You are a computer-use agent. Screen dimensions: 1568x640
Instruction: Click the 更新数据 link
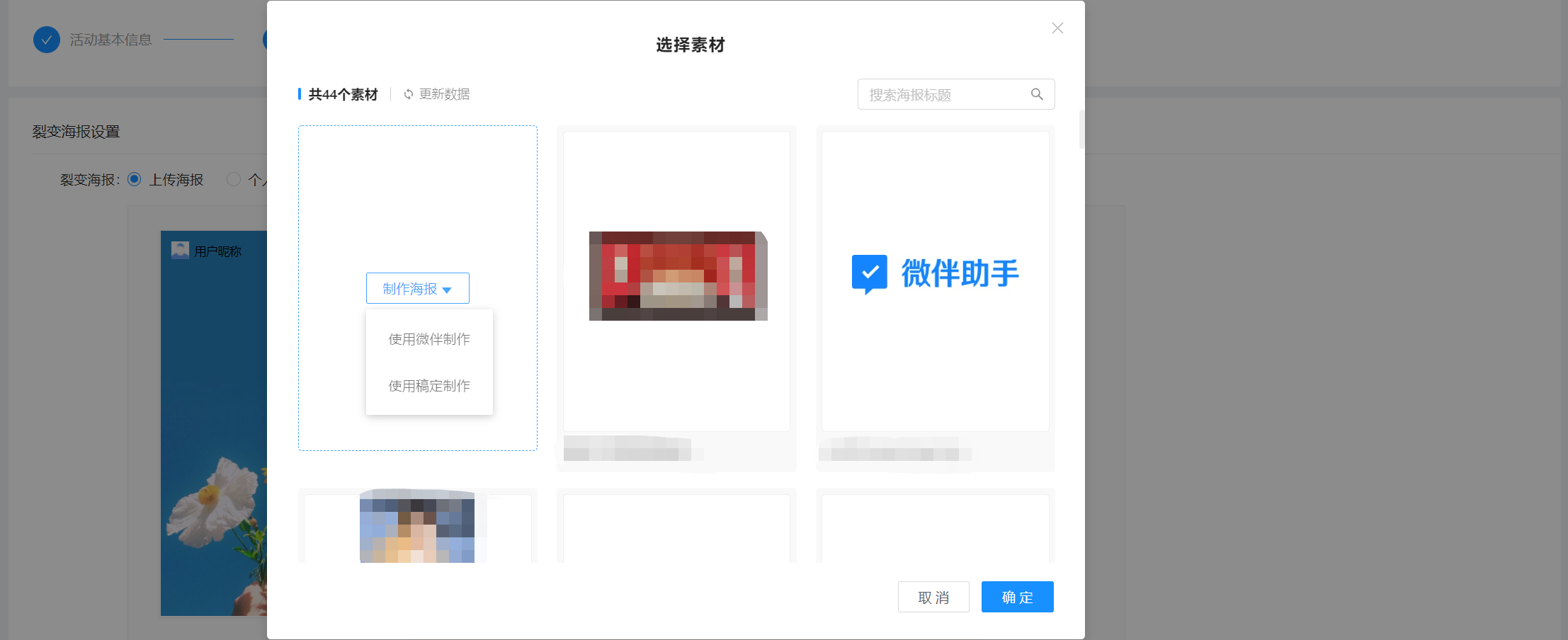tap(444, 94)
